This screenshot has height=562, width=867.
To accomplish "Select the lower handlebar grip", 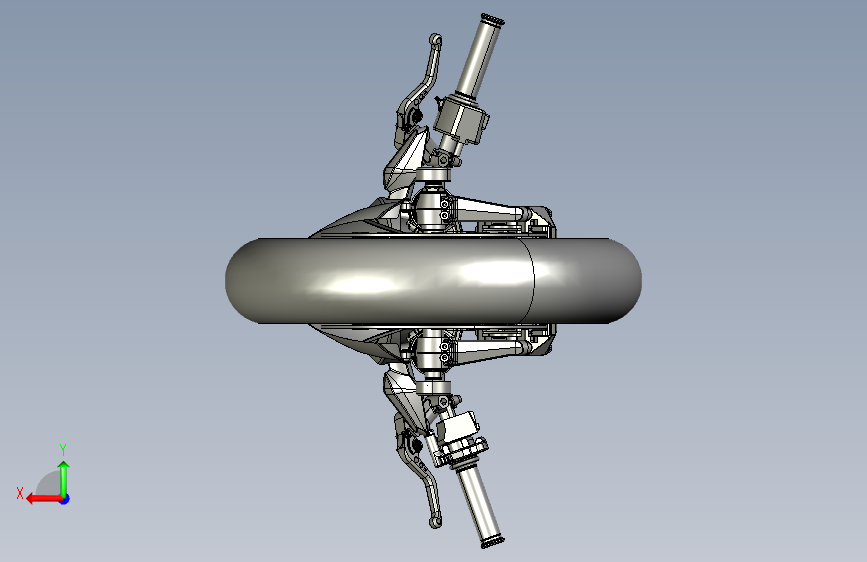I will [x=479, y=508].
